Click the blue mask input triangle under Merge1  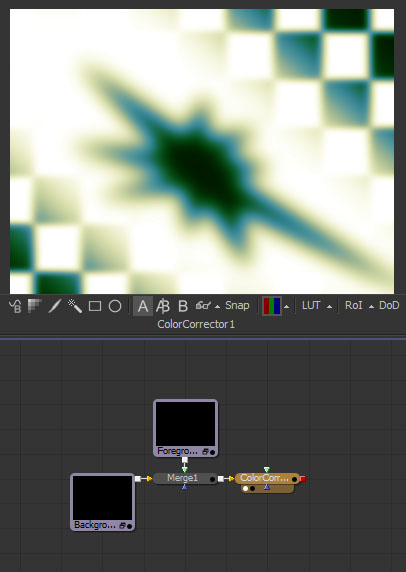click(x=185, y=487)
